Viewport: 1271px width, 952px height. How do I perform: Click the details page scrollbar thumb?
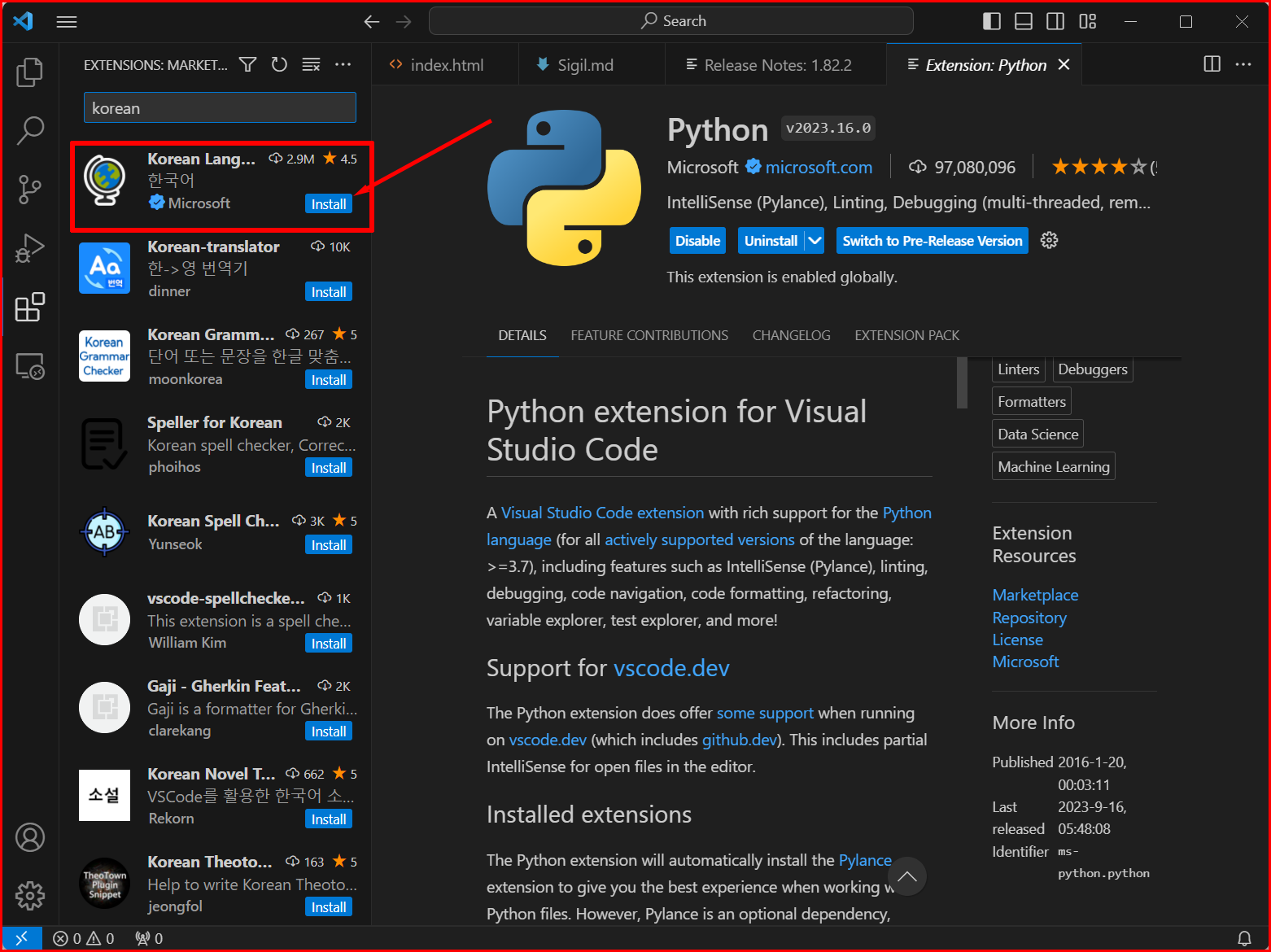[x=962, y=382]
